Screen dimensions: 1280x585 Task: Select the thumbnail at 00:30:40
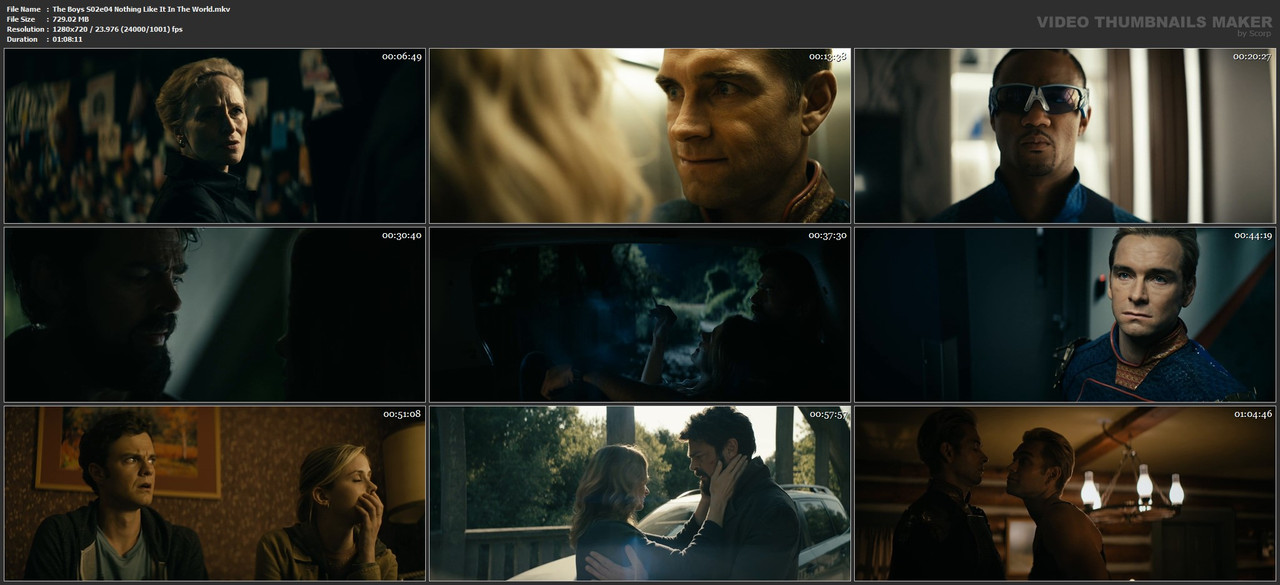[x=215, y=314]
